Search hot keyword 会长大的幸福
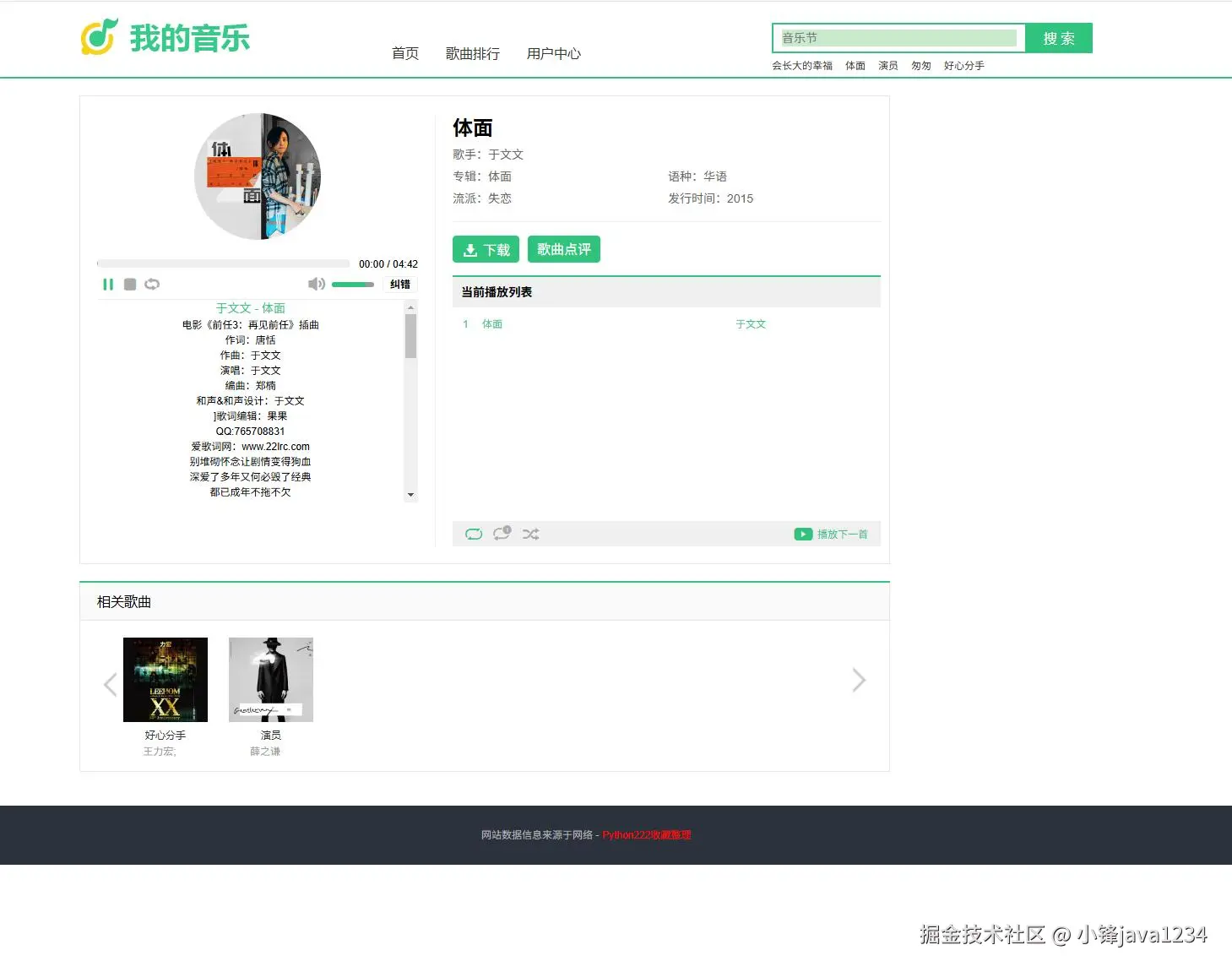1232x972 pixels. click(802, 66)
